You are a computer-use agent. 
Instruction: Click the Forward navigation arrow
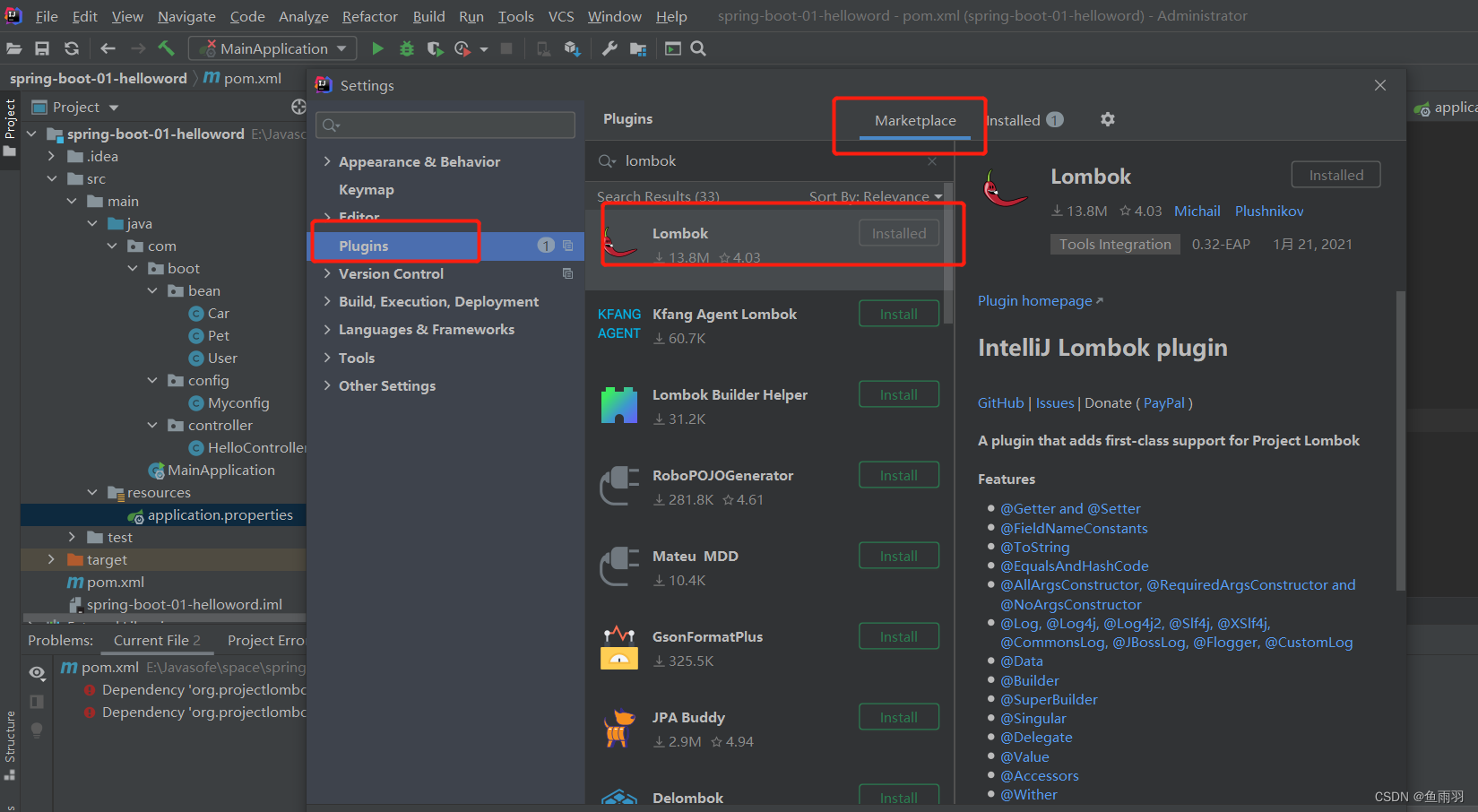tap(137, 48)
